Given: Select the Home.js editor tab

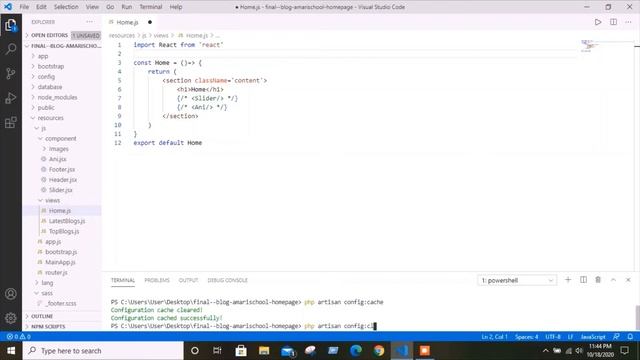Looking at the screenshot, I should [x=130, y=22].
